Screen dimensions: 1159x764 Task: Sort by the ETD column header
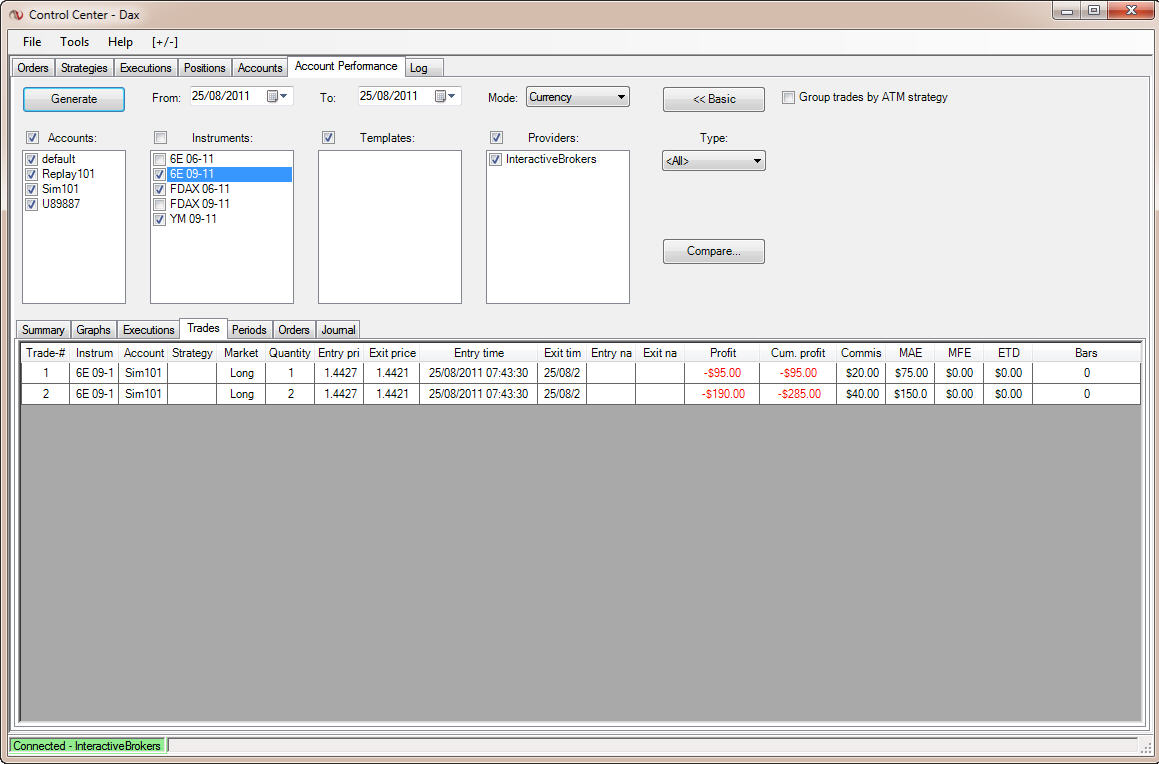pos(1008,353)
